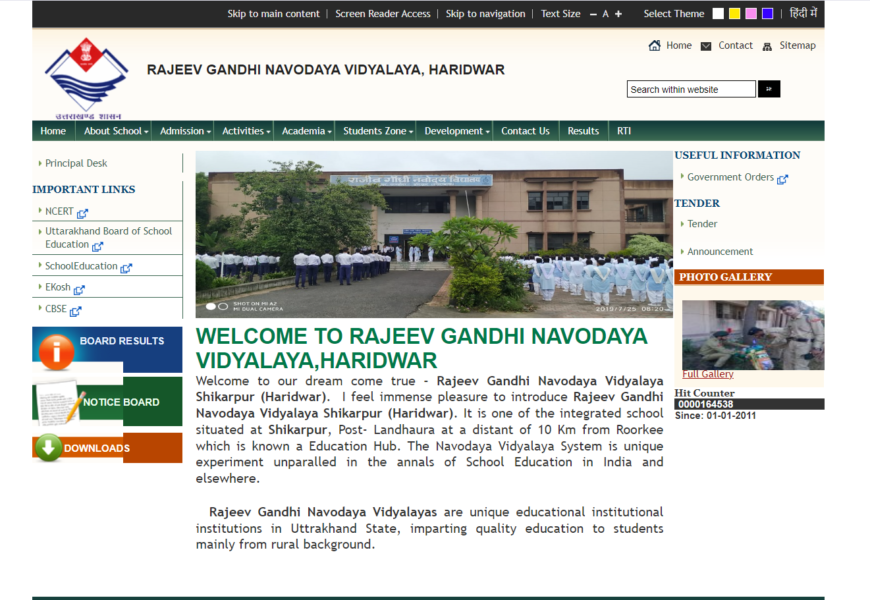Viewport: 870px width, 600px height.
Task: Click the photo gallery thumbnail
Action: [x=753, y=335]
